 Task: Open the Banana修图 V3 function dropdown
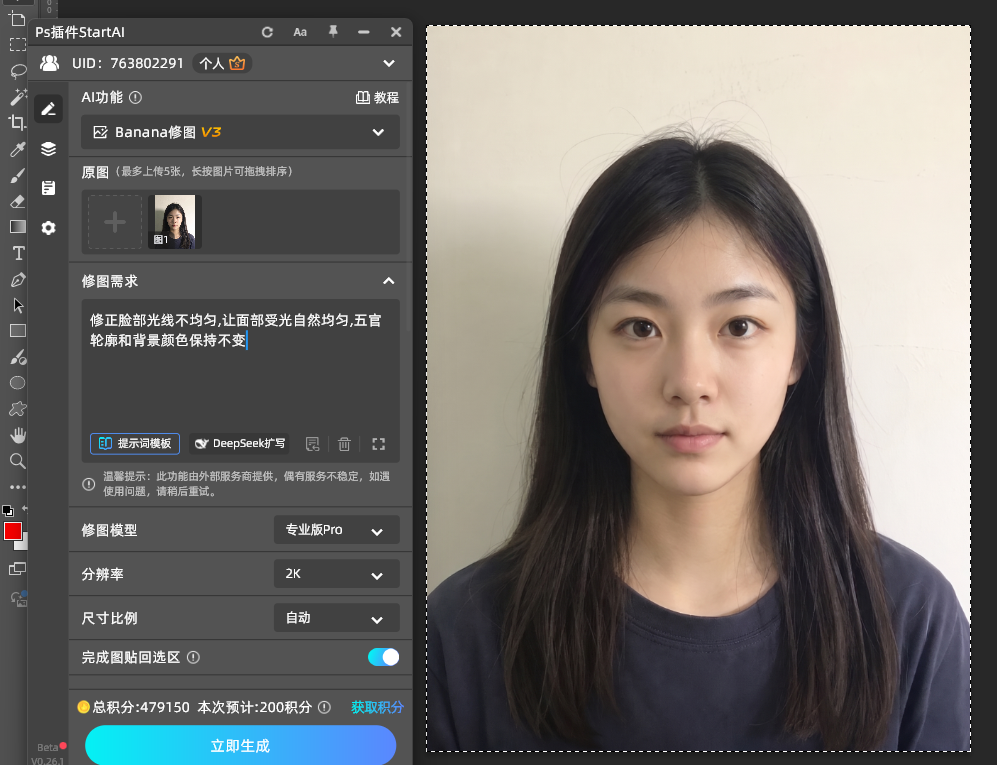[240, 132]
